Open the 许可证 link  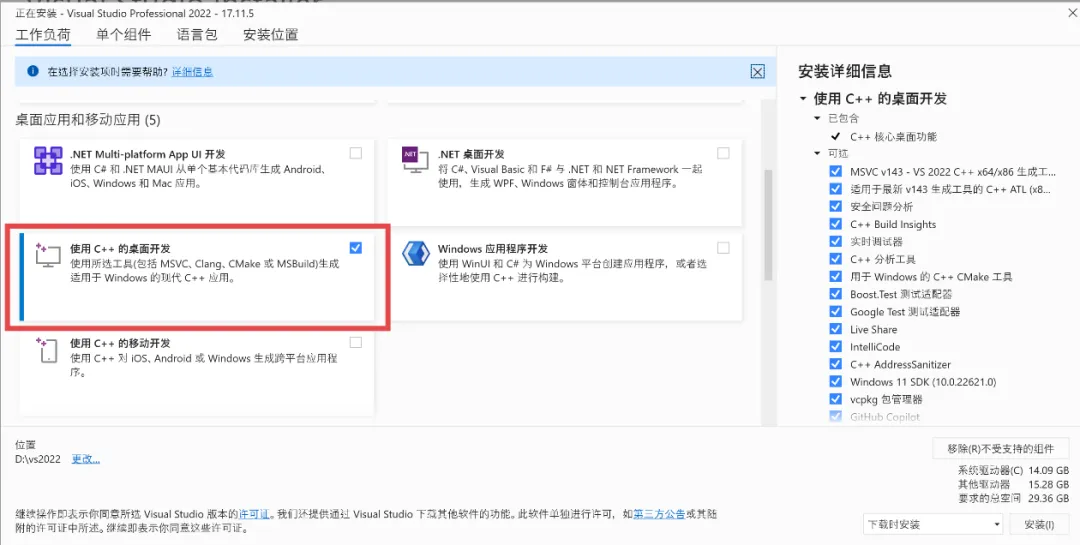[x=253, y=514]
